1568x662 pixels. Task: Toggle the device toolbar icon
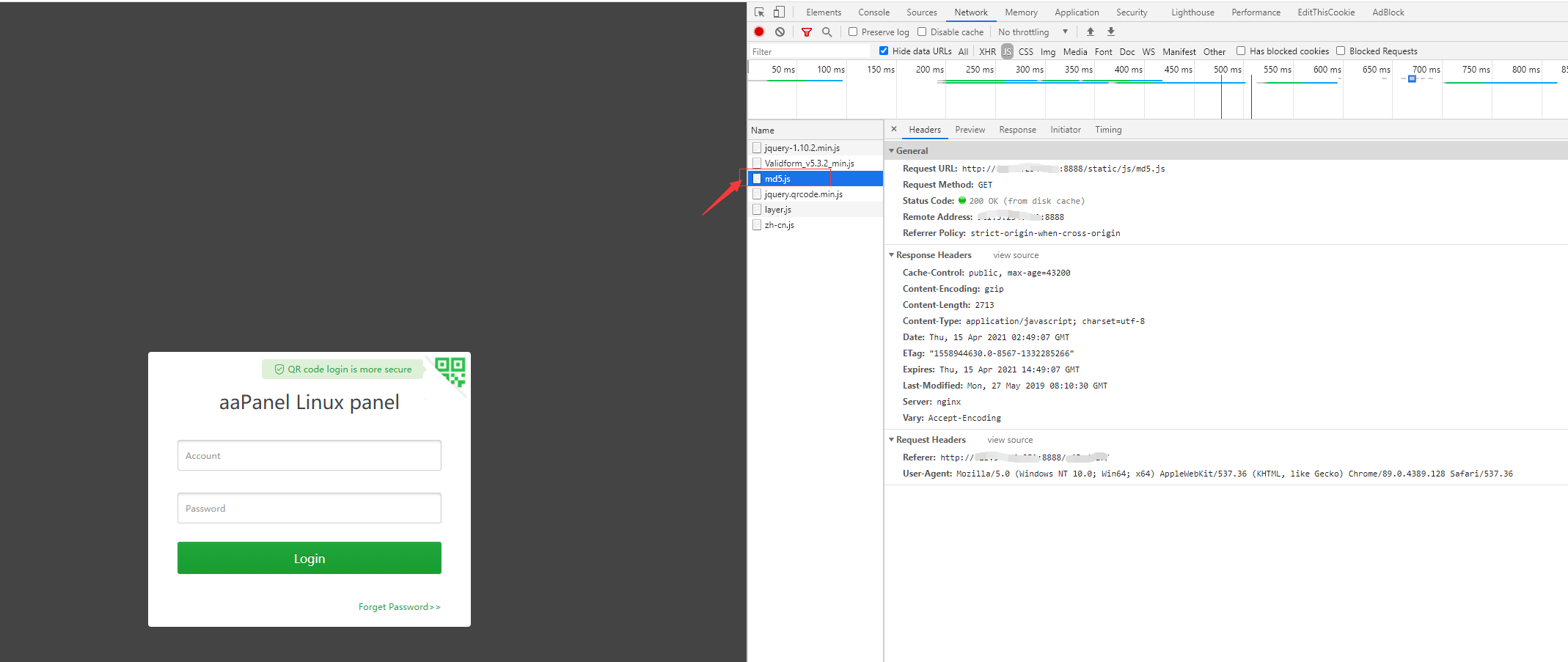[779, 12]
